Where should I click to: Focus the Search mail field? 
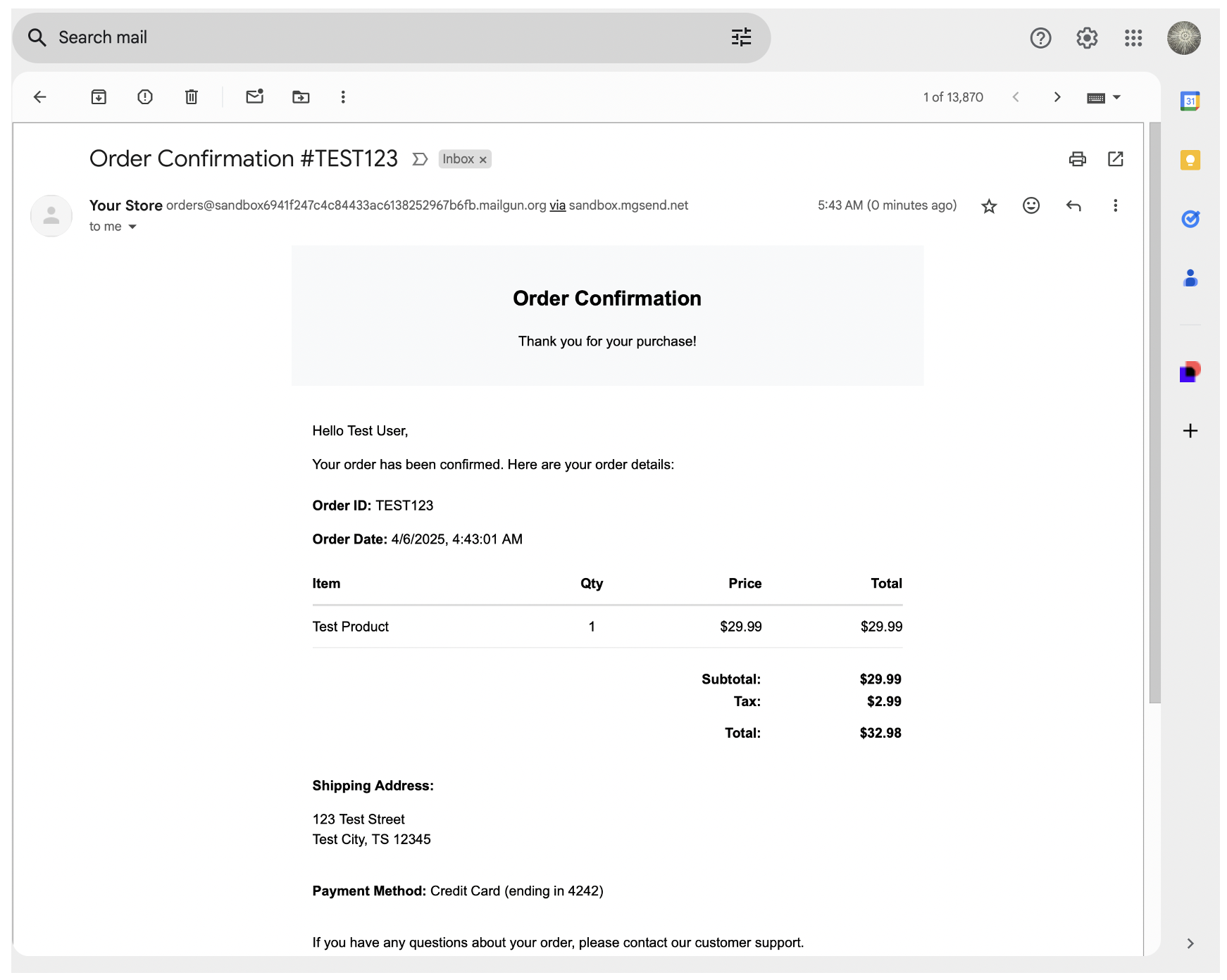391,37
